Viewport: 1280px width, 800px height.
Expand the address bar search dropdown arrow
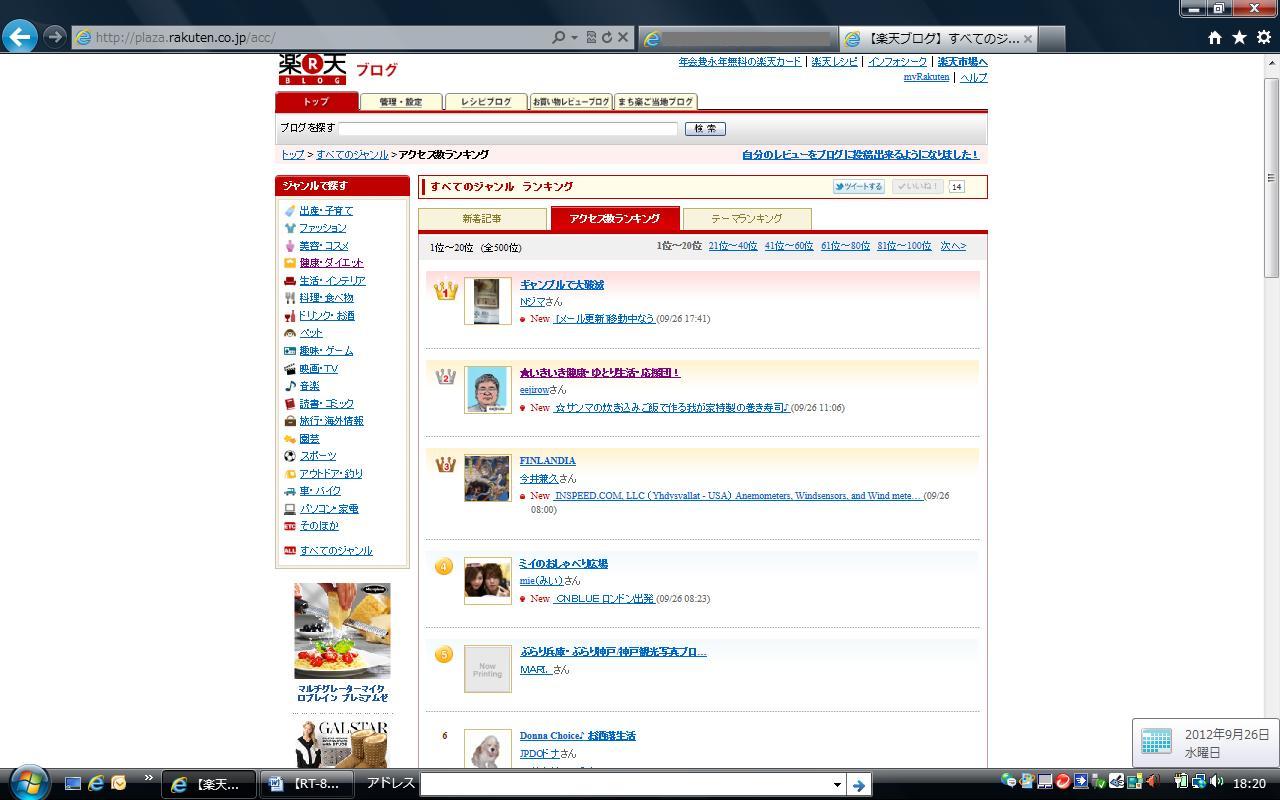(574, 37)
